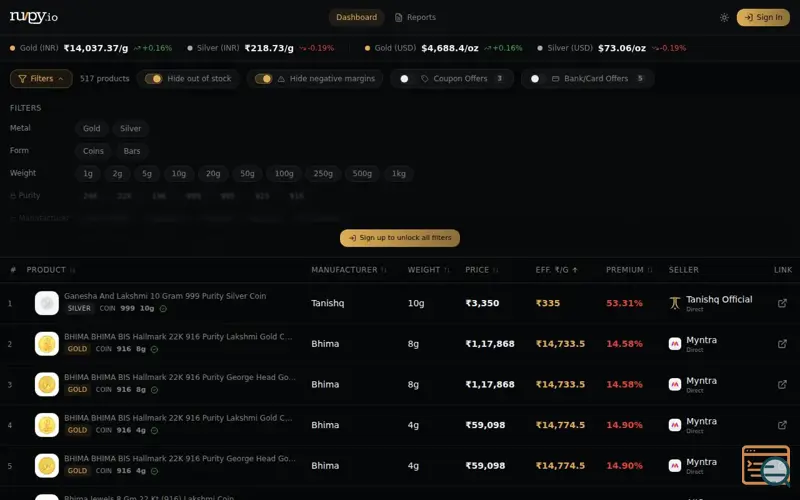Click verified check icon in row 4 tags
The width and height of the screenshot is (800, 500).
(154, 430)
